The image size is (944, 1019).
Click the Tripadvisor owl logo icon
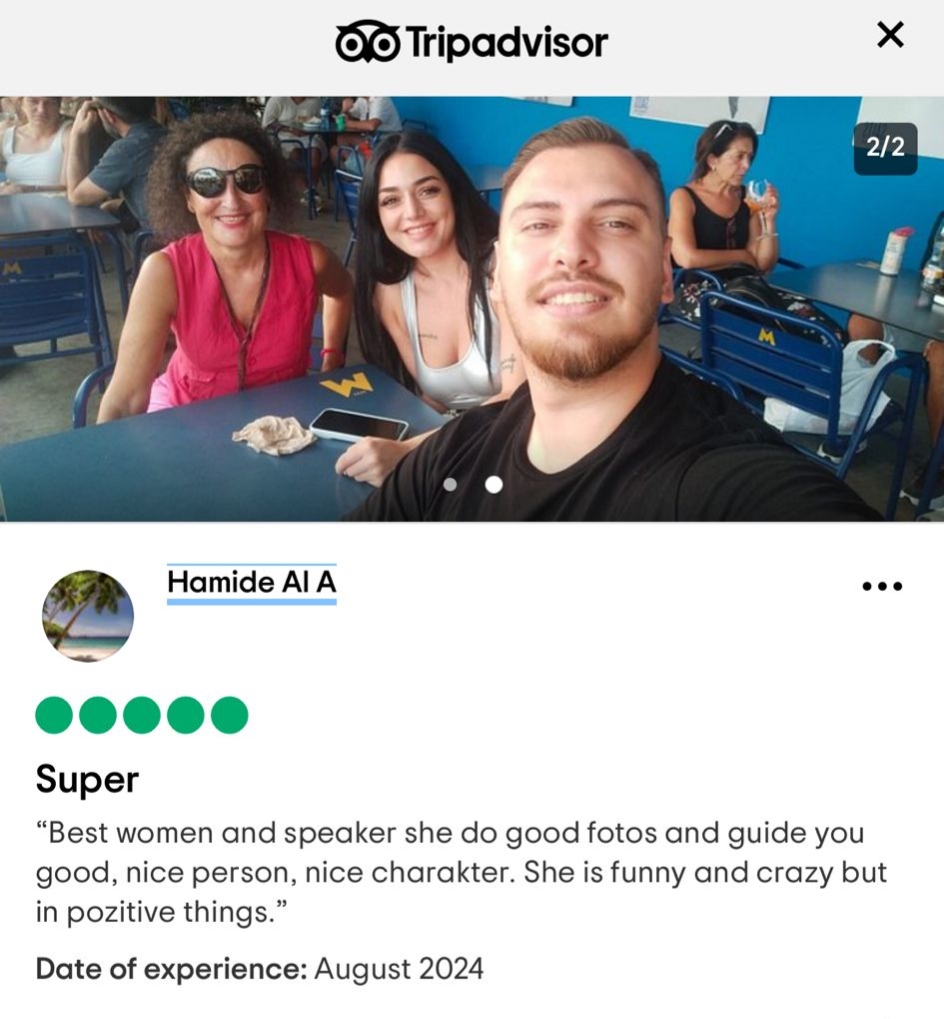(x=367, y=41)
